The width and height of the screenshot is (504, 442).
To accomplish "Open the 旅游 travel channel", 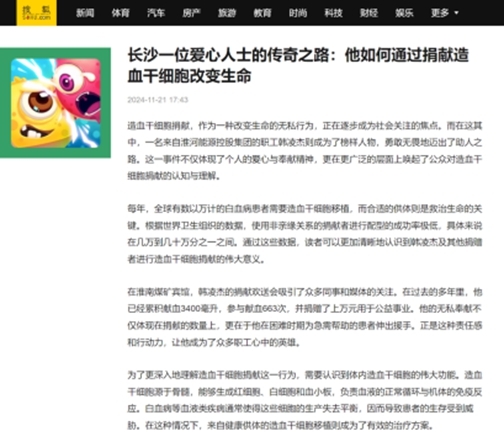I will coord(227,13).
